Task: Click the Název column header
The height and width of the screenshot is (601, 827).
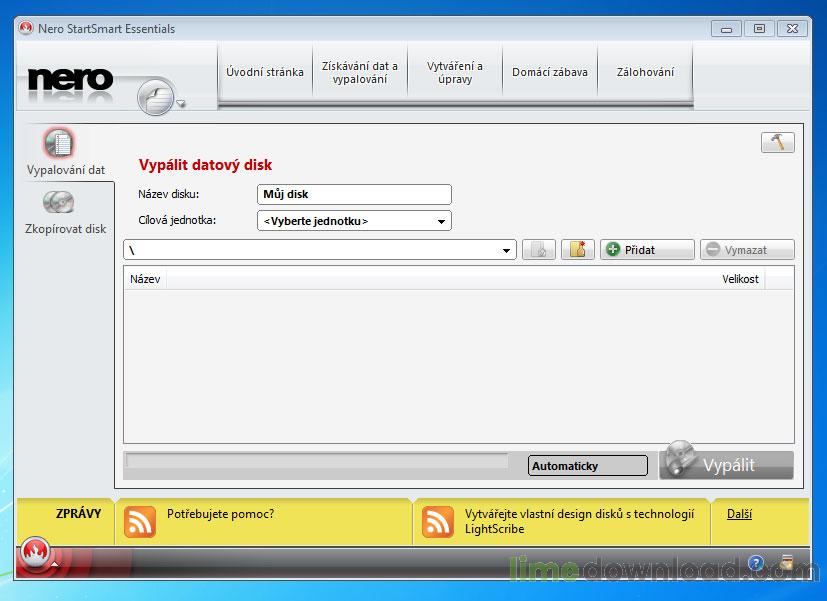Action: tap(145, 279)
